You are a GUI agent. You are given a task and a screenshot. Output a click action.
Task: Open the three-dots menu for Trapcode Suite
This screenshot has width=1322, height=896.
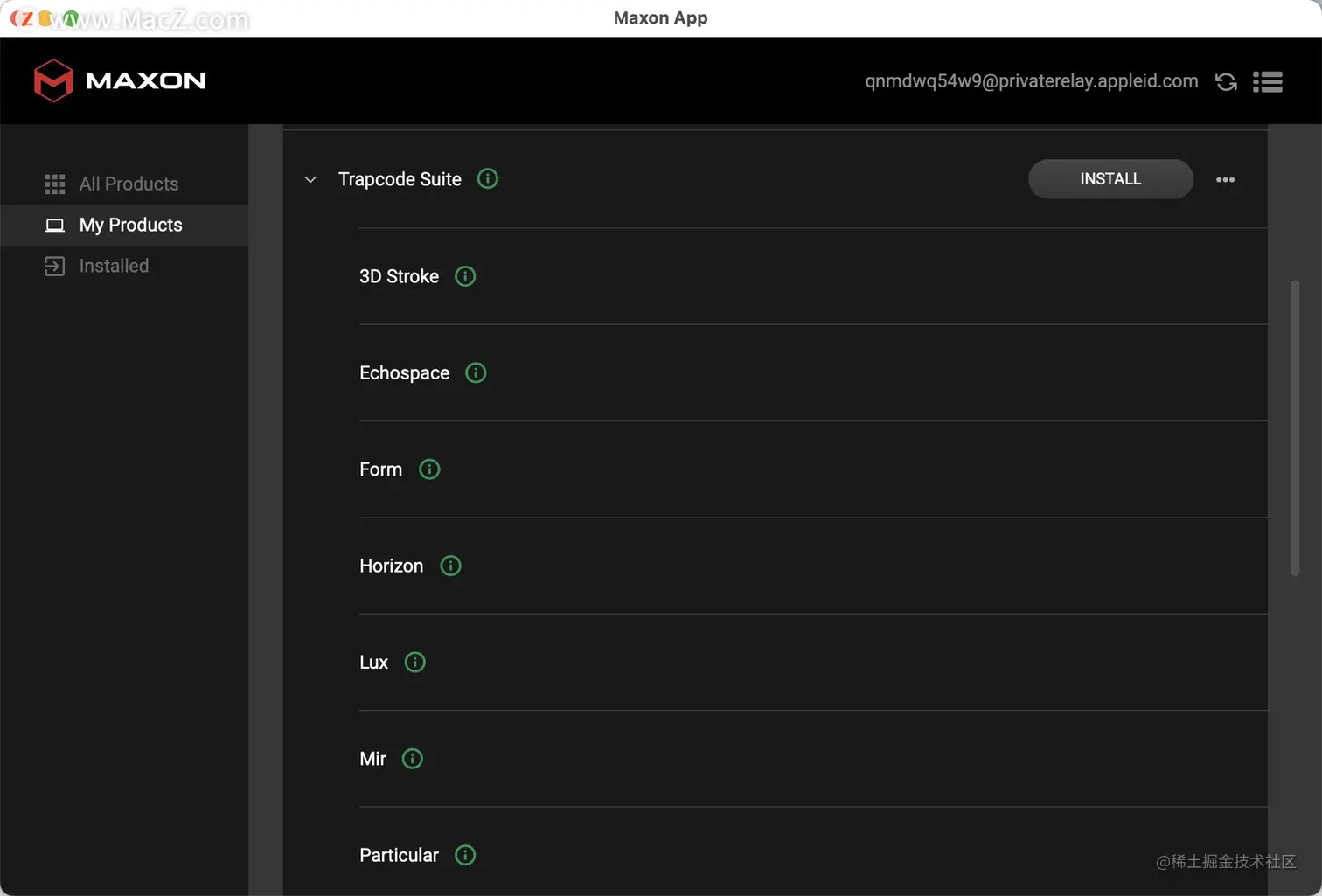[1226, 179]
